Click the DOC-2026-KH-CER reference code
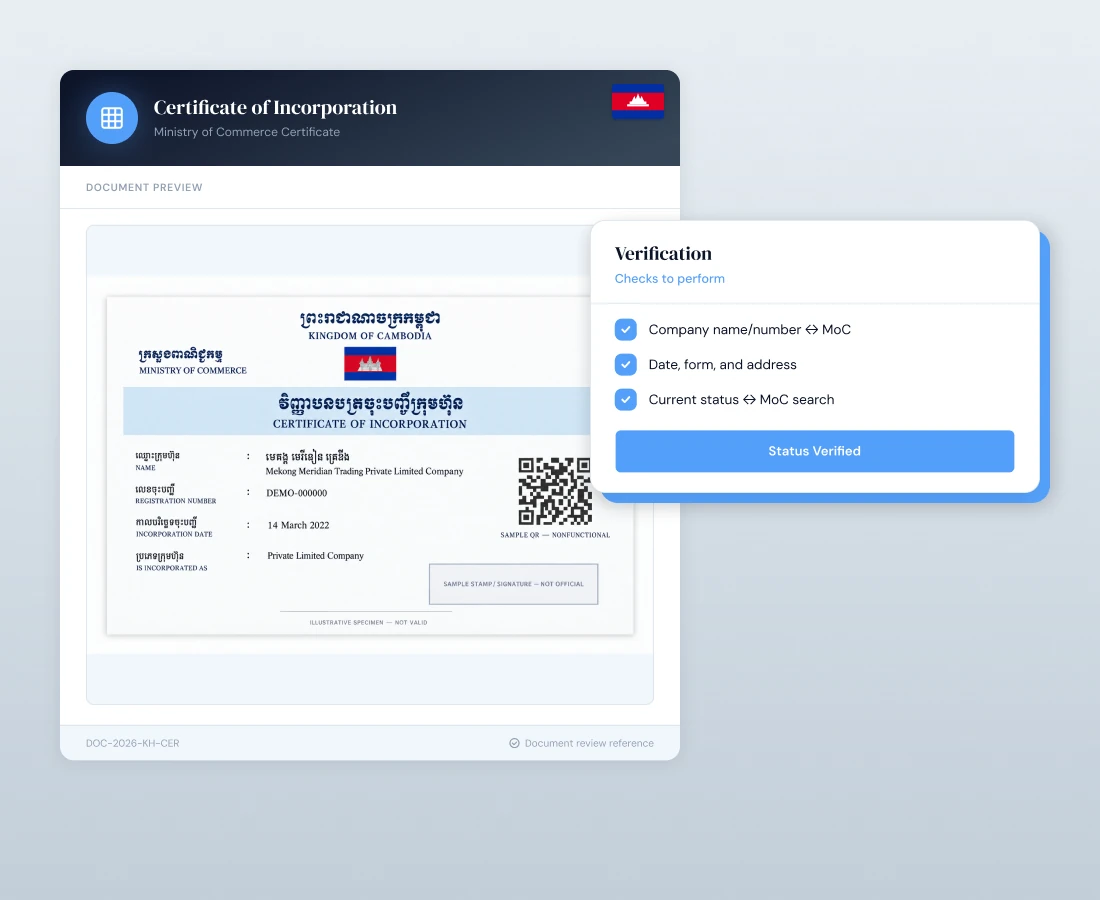 [133, 743]
